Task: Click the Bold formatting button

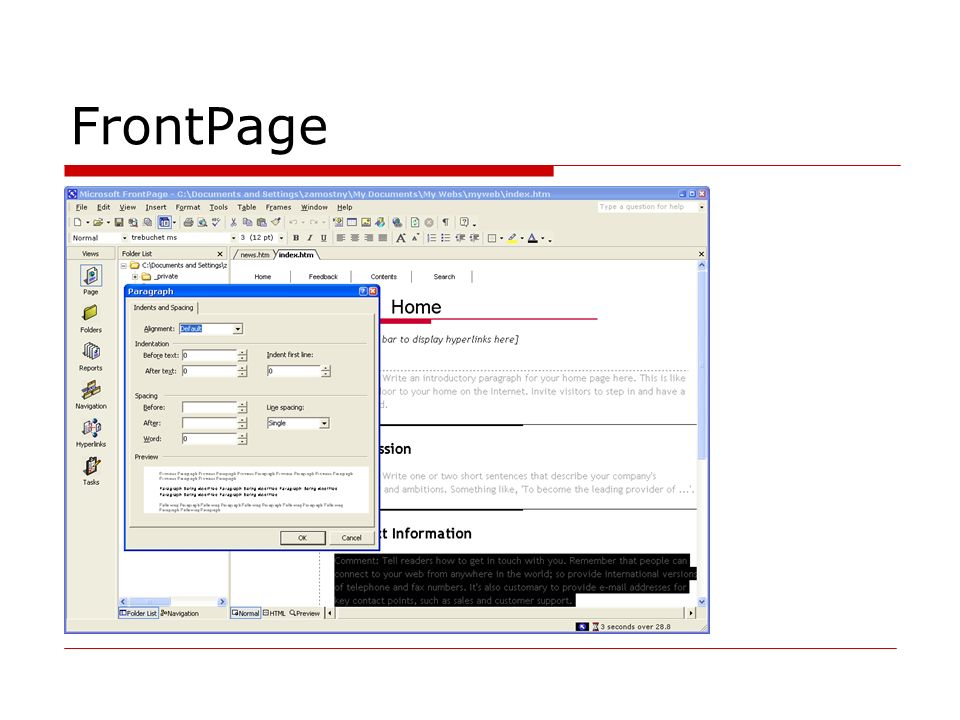Action: click(x=296, y=238)
